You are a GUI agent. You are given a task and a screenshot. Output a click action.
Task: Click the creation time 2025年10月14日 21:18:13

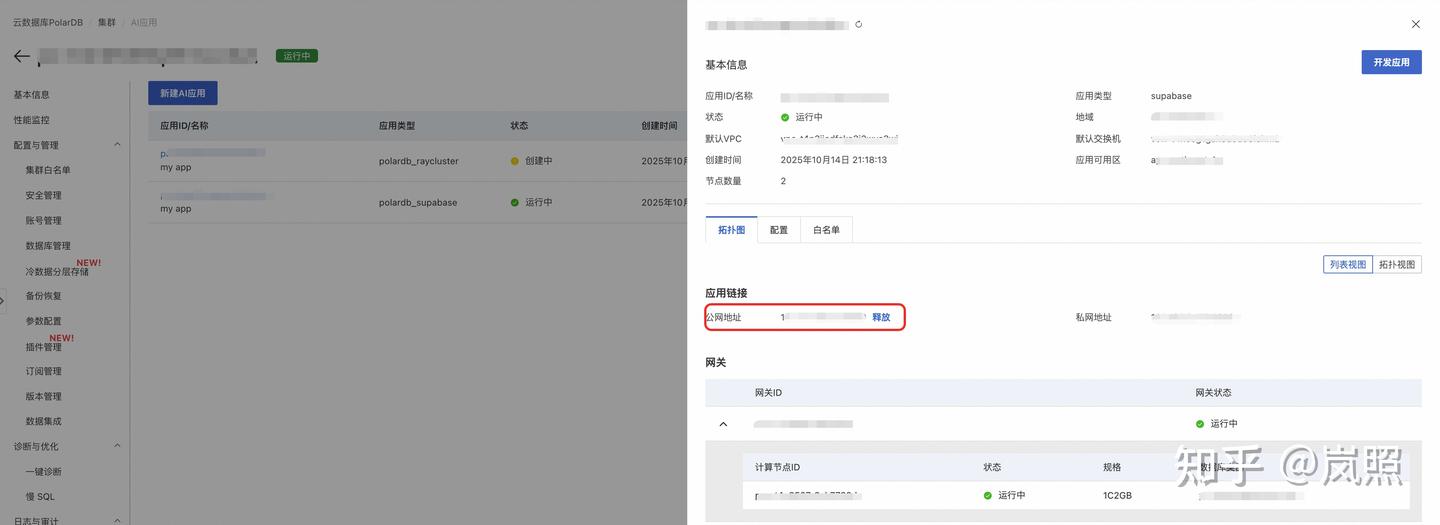coord(833,160)
